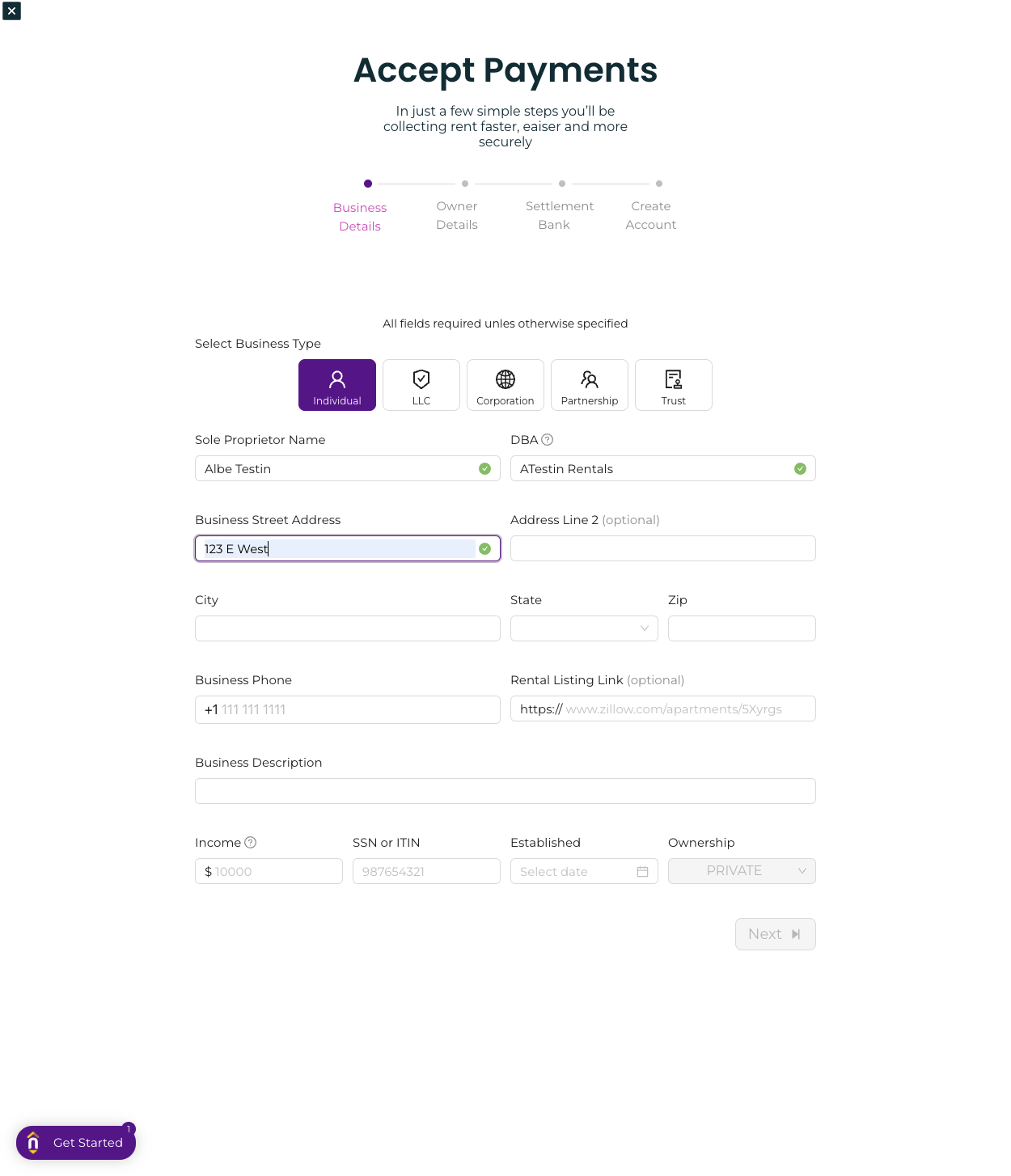Focus the City input field

(348, 628)
